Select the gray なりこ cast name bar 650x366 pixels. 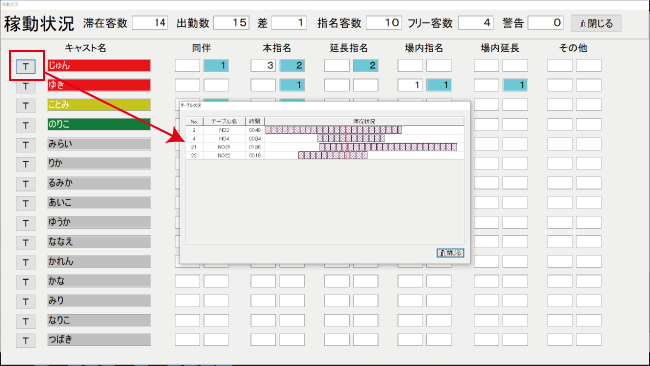click(x=99, y=320)
